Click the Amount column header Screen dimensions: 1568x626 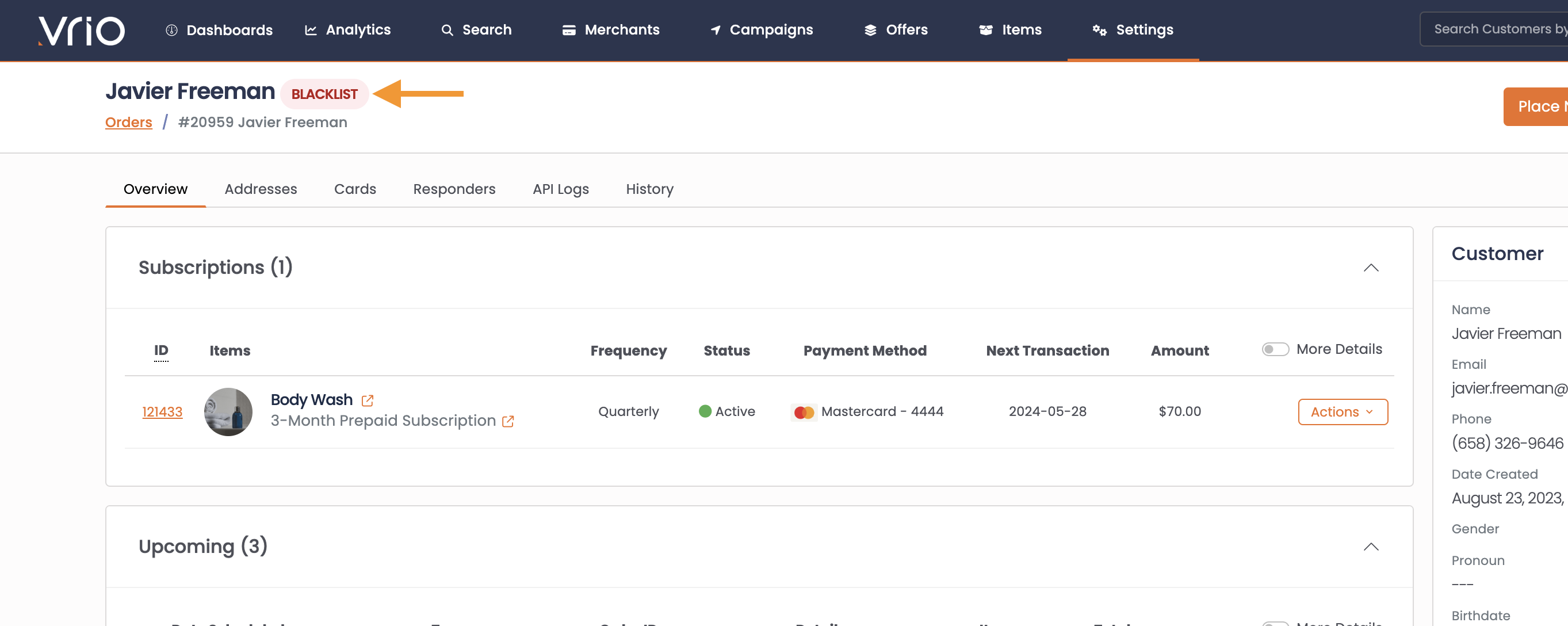click(1180, 351)
